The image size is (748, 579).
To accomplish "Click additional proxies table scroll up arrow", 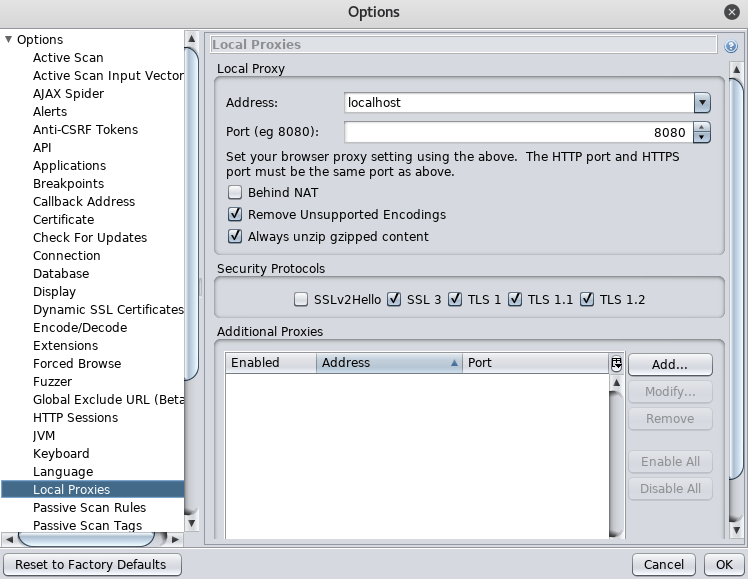I will (616, 383).
